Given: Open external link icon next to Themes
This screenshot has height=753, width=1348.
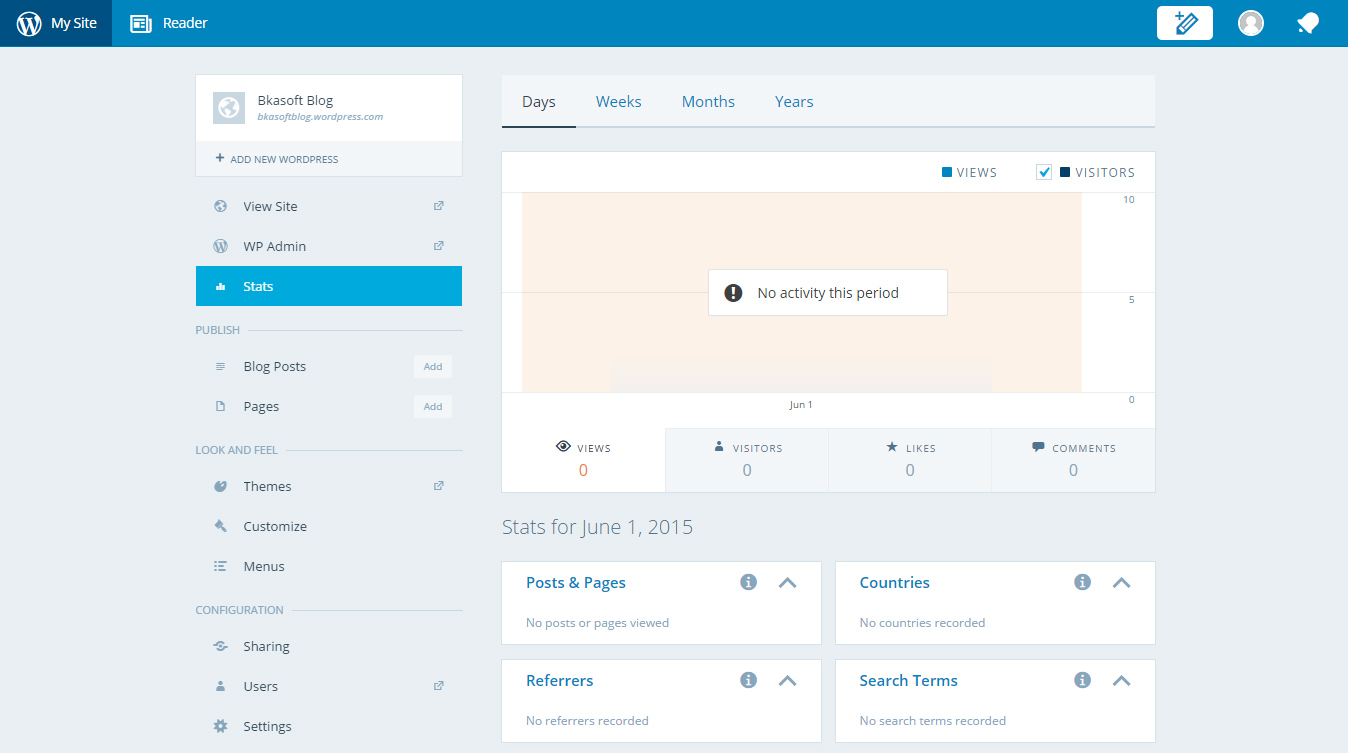Looking at the screenshot, I should click(x=438, y=486).
